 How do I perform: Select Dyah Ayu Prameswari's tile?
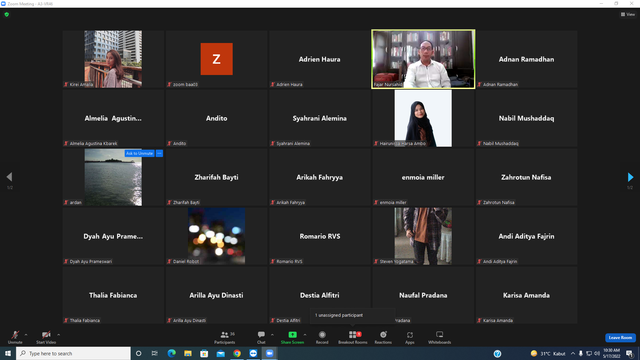[x=113, y=236]
